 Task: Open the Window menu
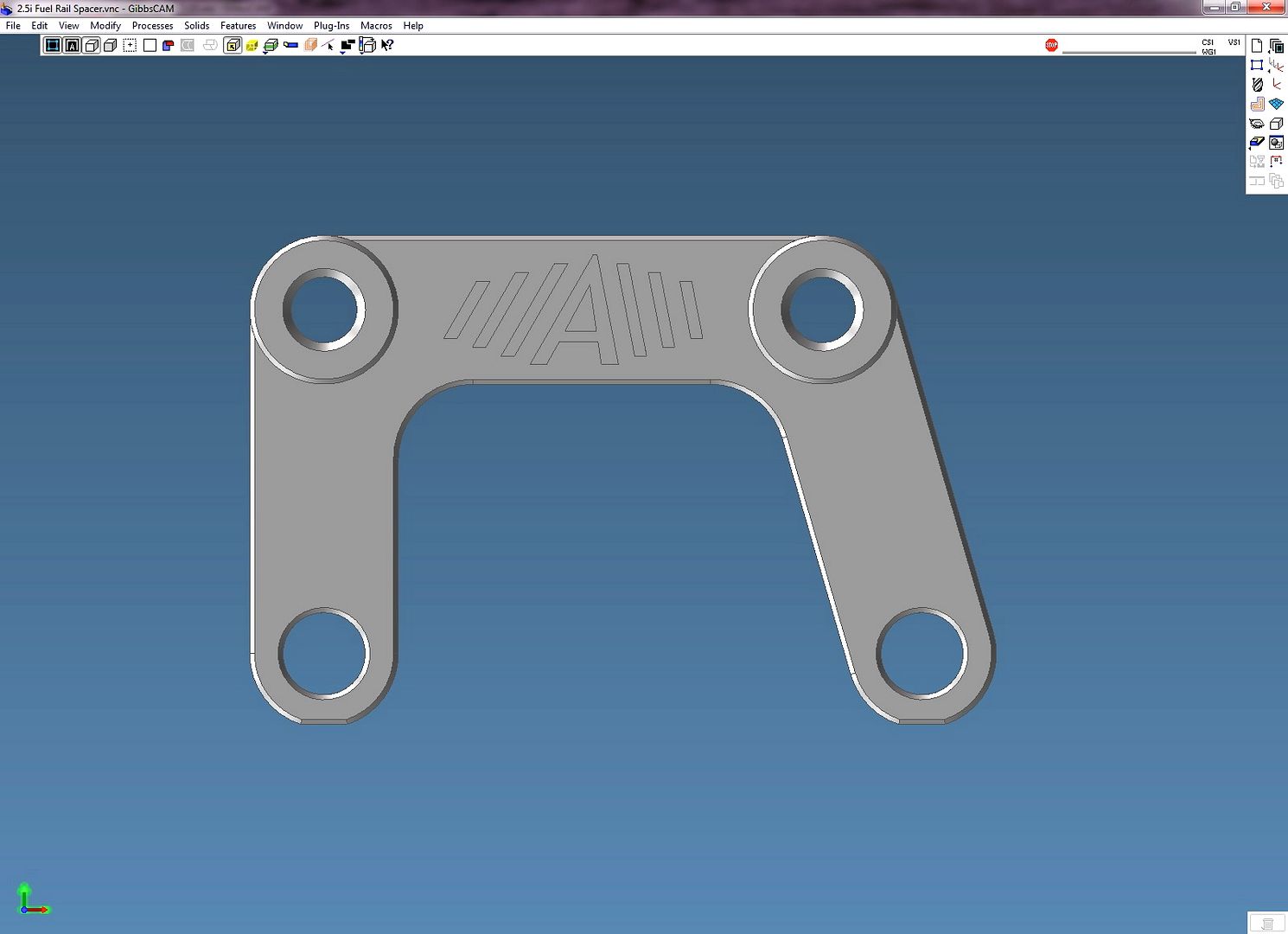(284, 26)
